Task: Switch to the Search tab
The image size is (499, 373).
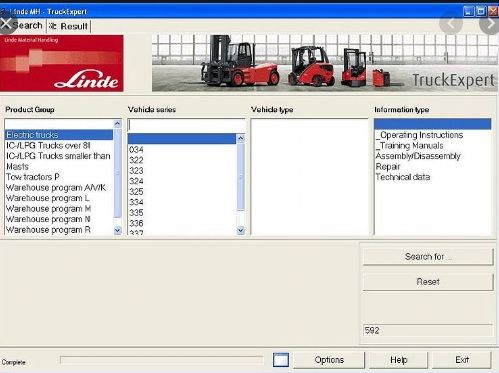Action: 27,26
